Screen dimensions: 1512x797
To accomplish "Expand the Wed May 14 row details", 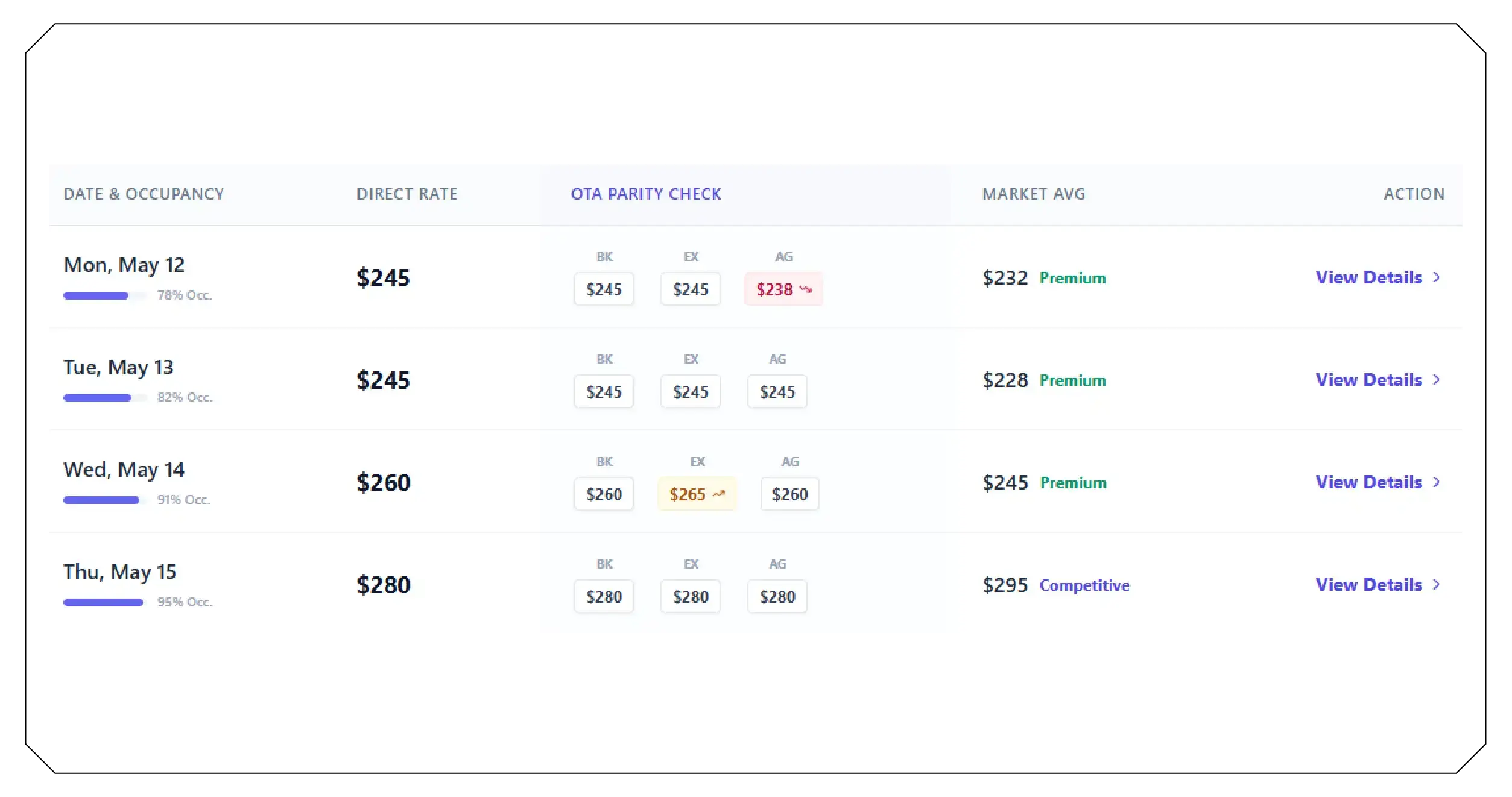I will [1369, 482].
